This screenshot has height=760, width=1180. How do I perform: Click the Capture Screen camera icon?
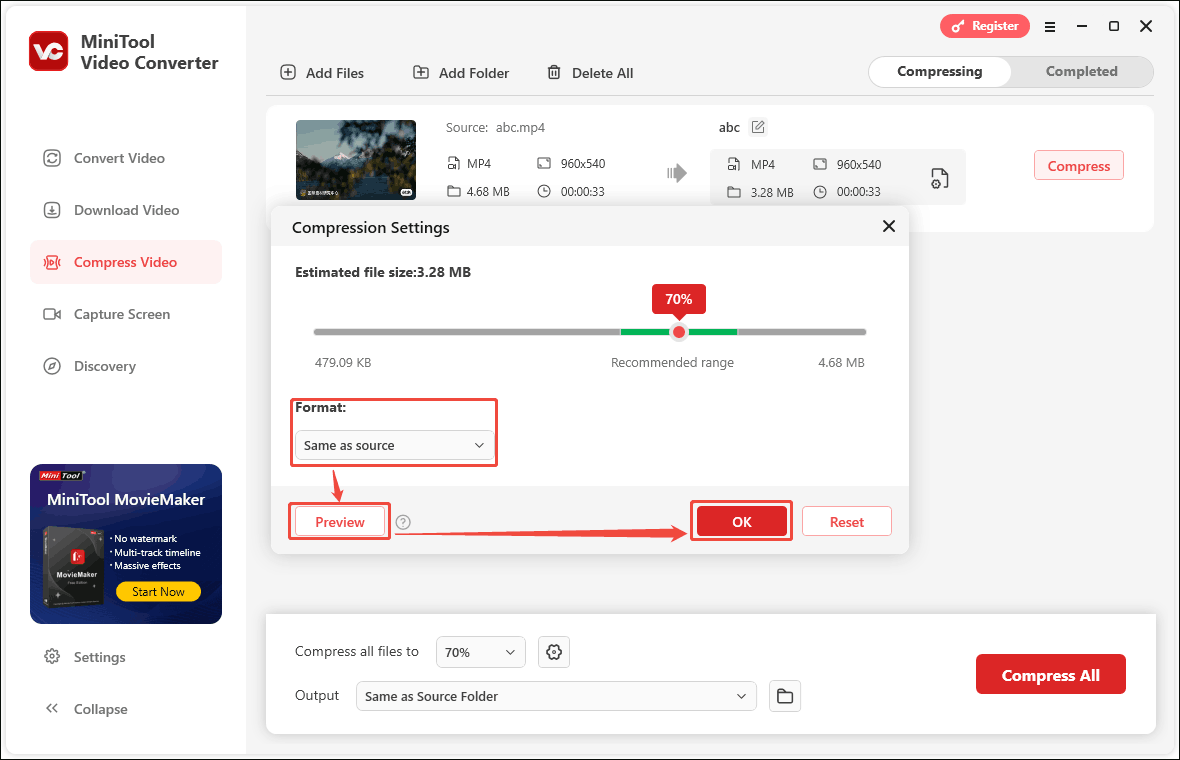coord(52,314)
